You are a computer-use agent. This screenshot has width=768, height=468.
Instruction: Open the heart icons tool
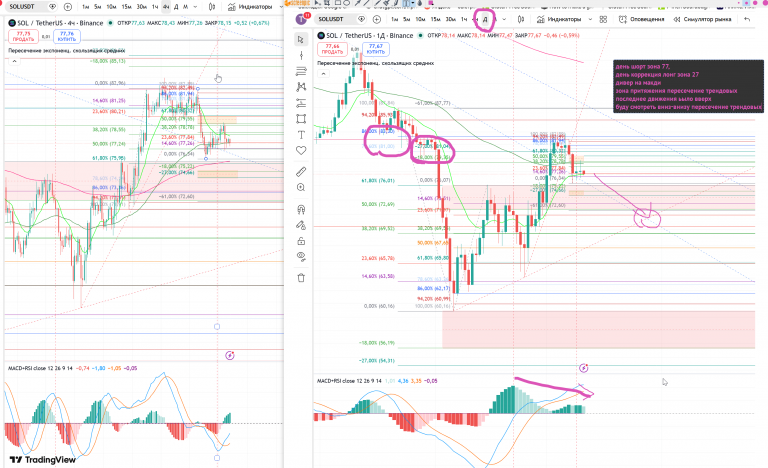301,150
